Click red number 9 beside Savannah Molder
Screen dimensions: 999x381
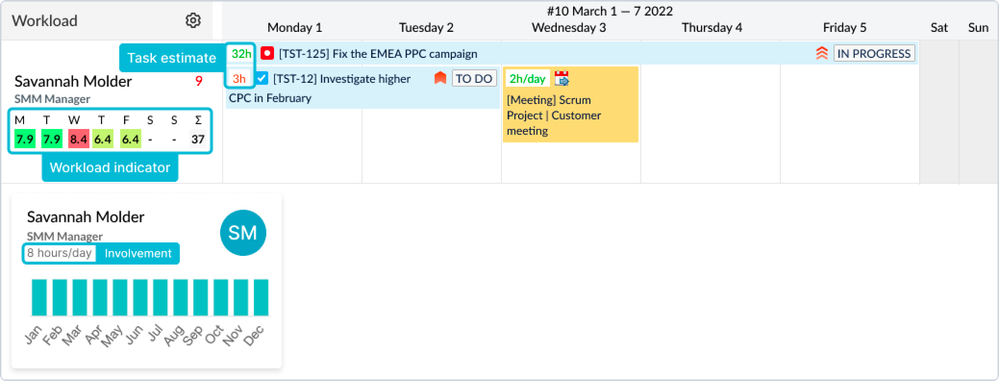tap(199, 82)
